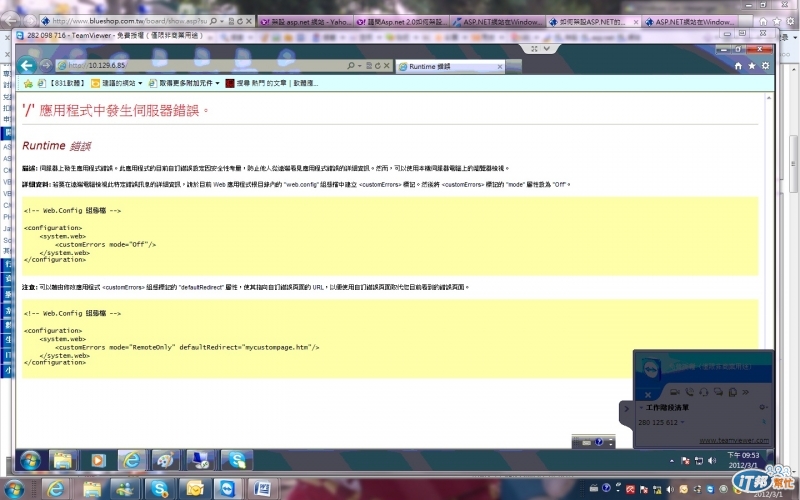Open the www.teamviewer.com link
The image size is (800, 500).
734,440
